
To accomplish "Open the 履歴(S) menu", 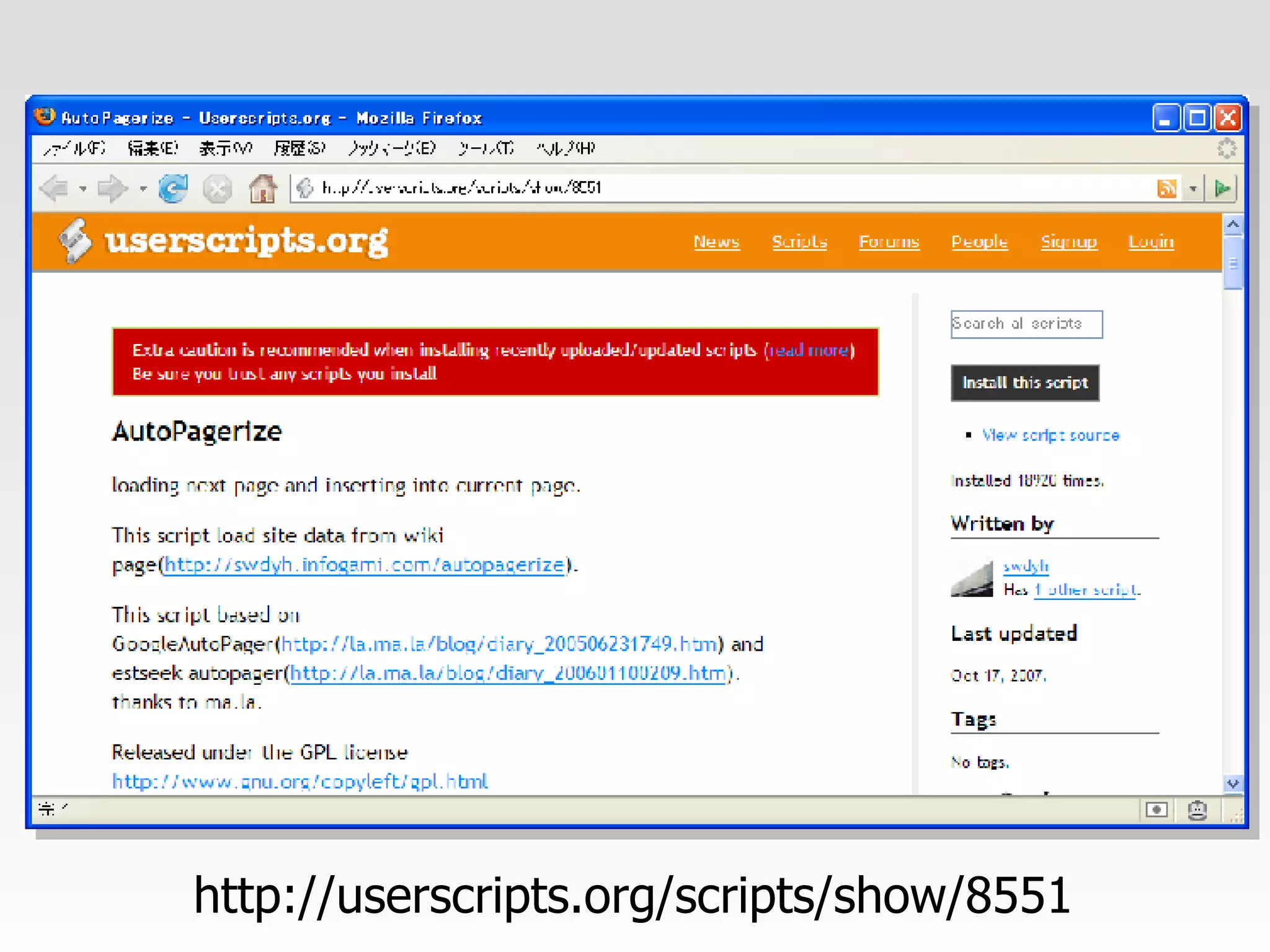I will (300, 149).
